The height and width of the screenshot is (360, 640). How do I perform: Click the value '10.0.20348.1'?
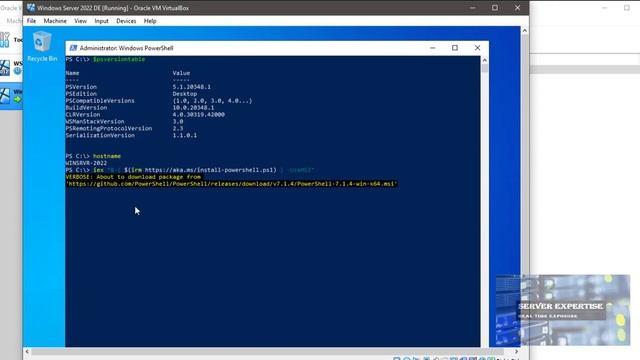[193, 108]
